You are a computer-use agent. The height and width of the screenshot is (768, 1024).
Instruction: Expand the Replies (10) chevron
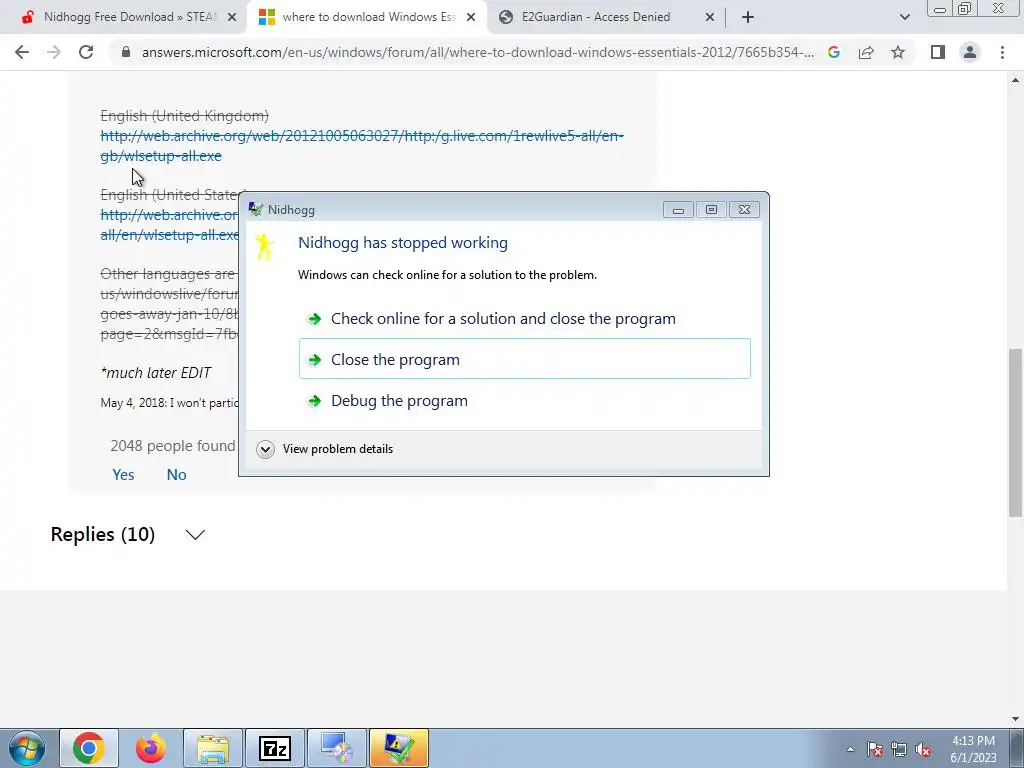click(195, 534)
